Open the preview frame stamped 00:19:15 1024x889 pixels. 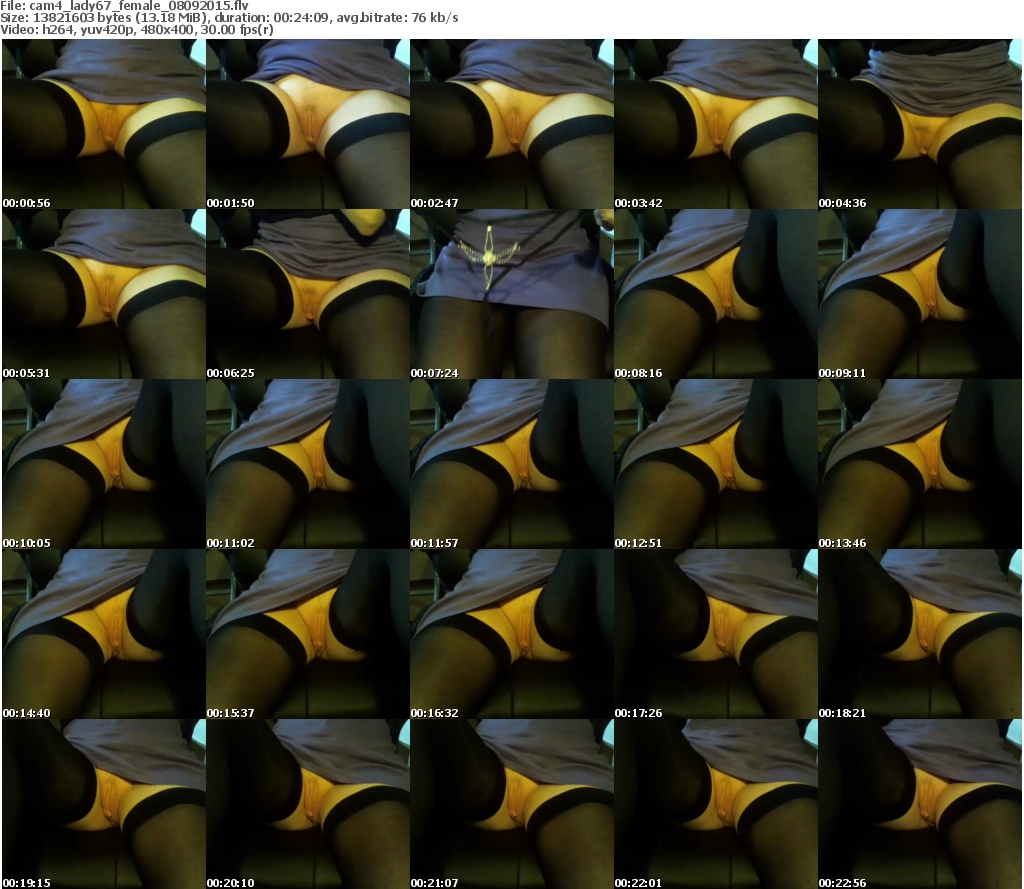pos(104,804)
